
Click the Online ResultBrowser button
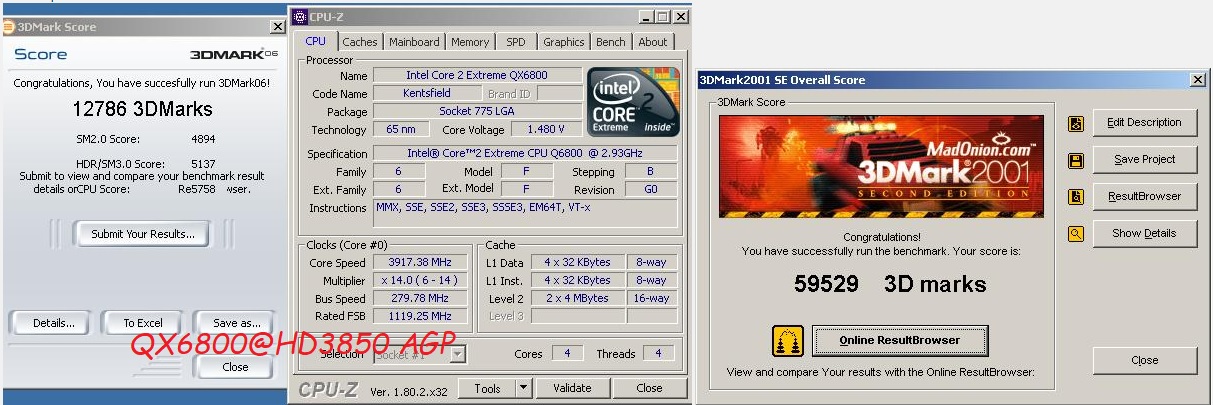pyautogui.click(x=900, y=340)
